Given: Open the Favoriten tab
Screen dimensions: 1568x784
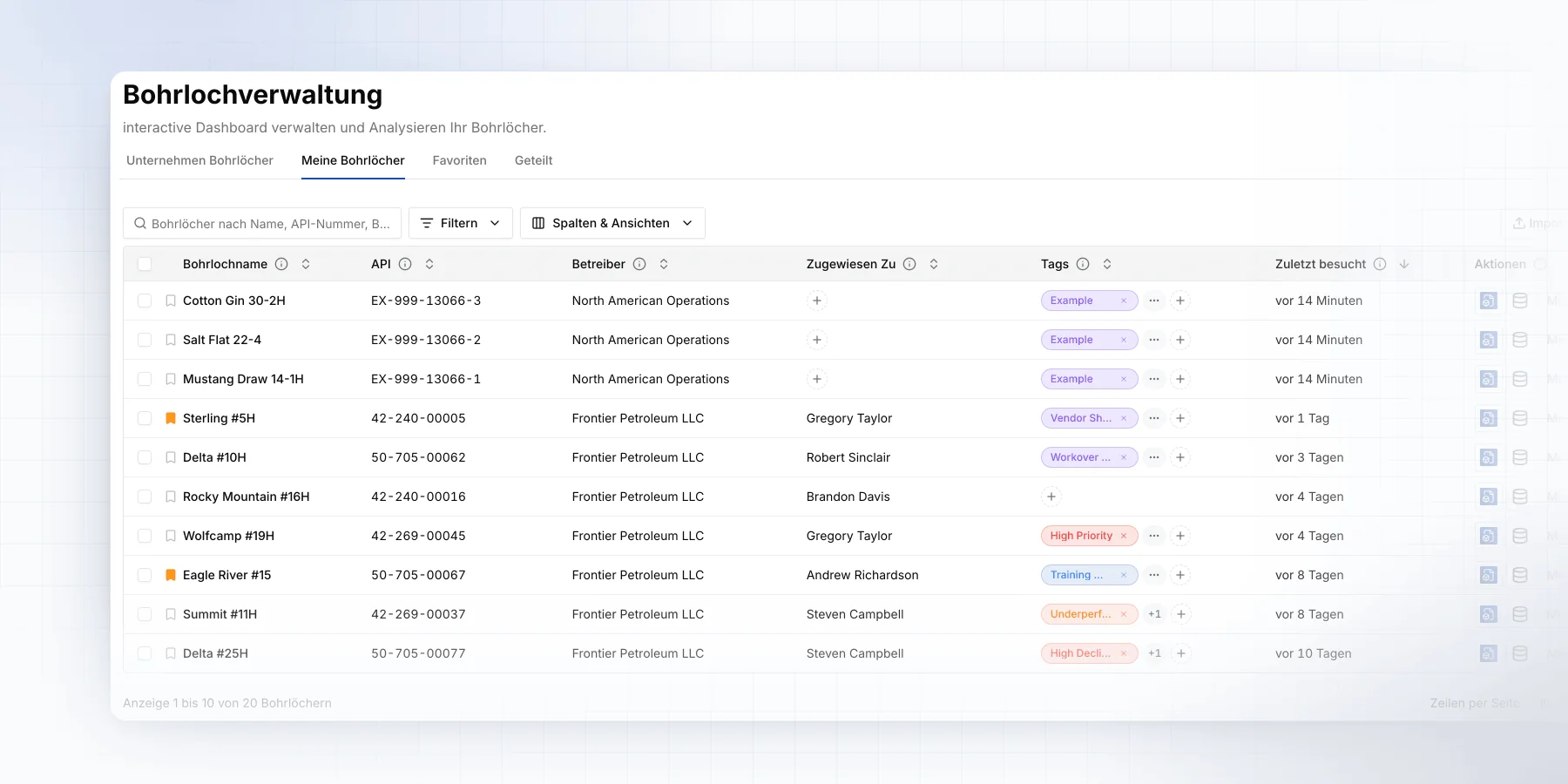Looking at the screenshot, I should (x=460, y=160).
